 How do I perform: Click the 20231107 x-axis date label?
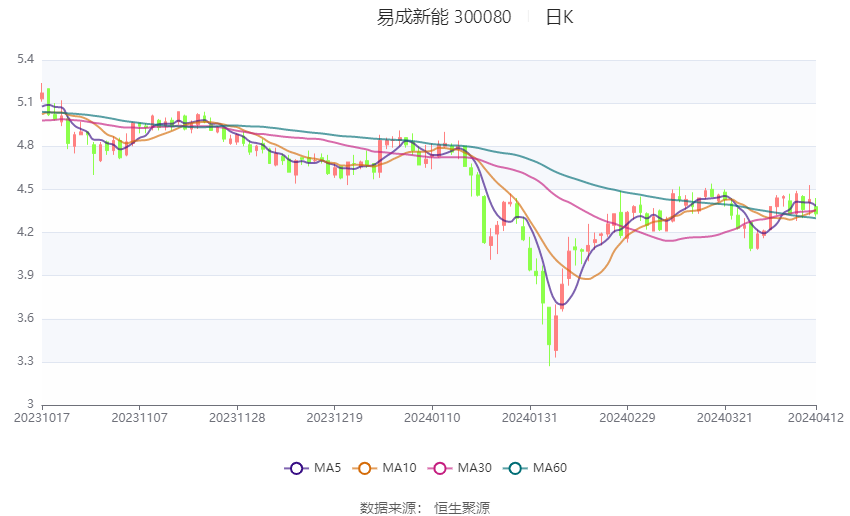(x=139, y=418)
